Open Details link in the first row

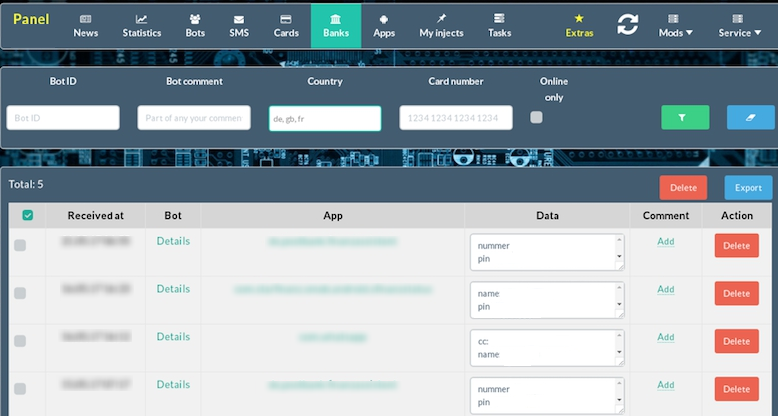tap(173, 241)
